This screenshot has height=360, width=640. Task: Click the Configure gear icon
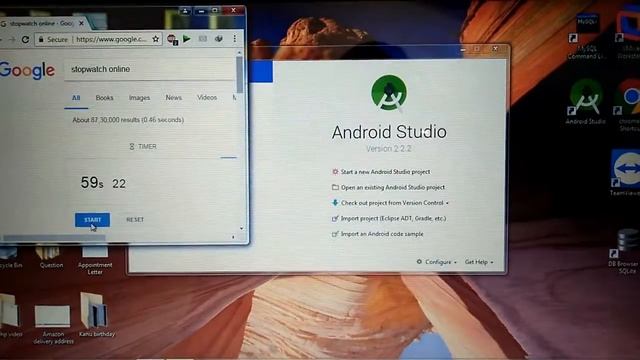[x=419, y=262]
